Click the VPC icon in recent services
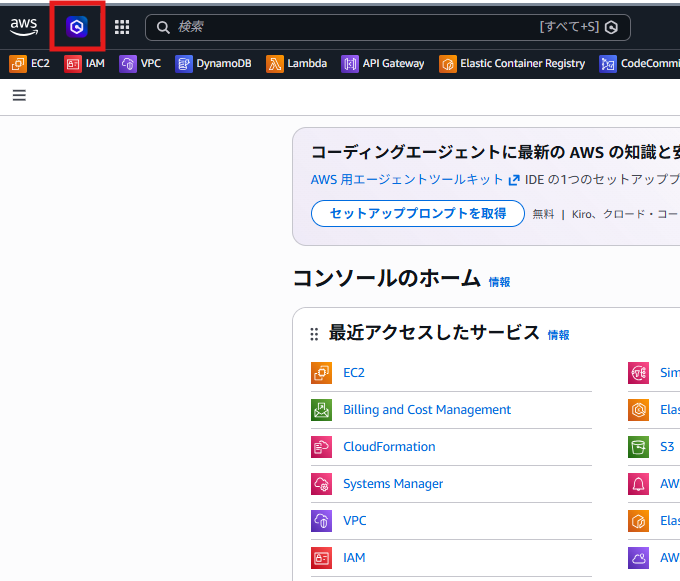 point(321,521)
